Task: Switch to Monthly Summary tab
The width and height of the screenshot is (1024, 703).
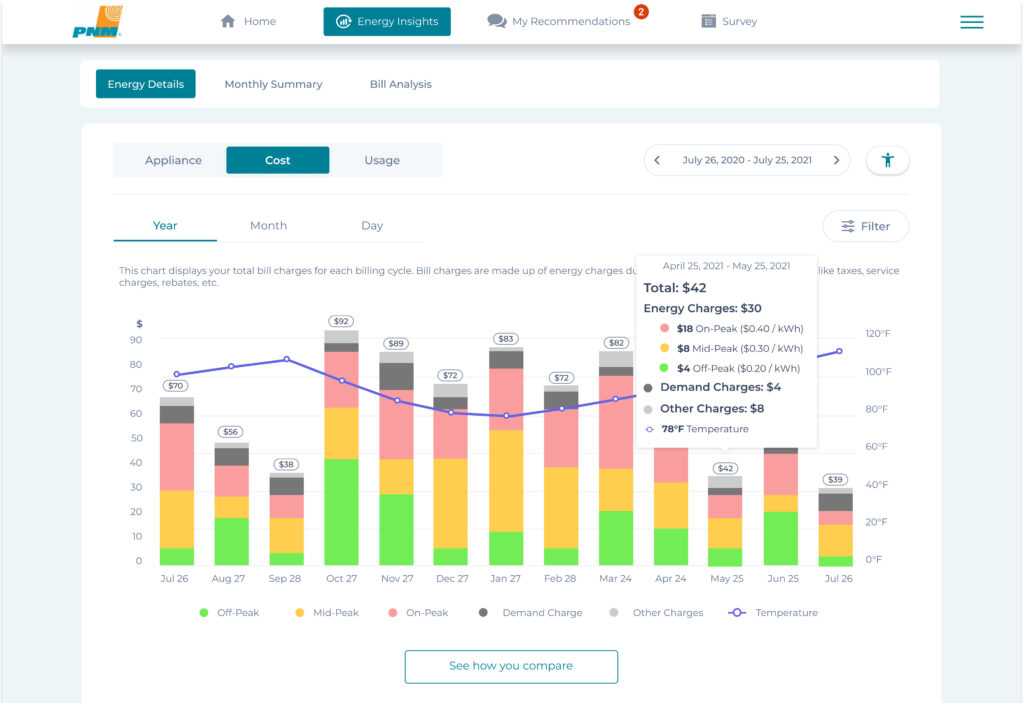Action: 273,84
